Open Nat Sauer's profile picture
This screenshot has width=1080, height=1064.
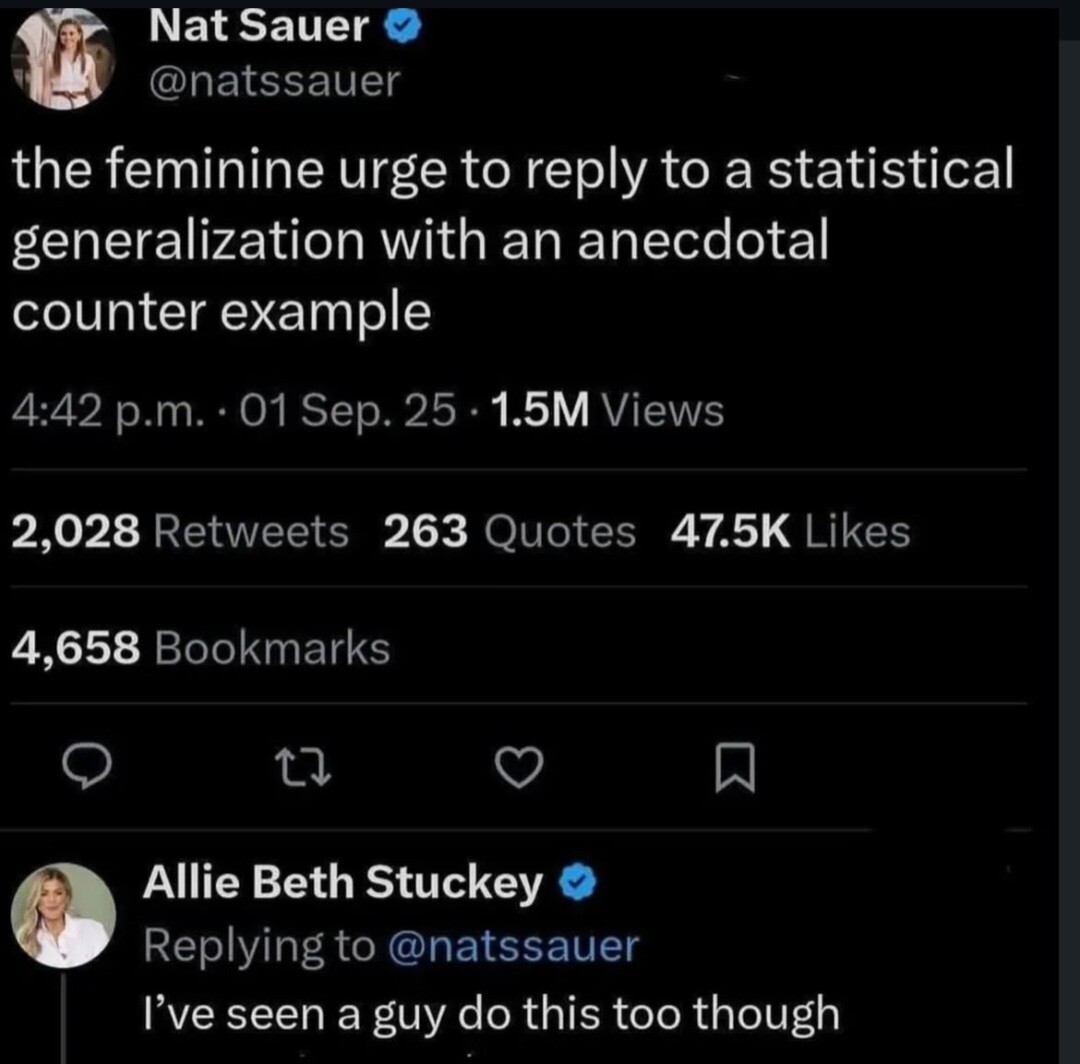point(64,60)
